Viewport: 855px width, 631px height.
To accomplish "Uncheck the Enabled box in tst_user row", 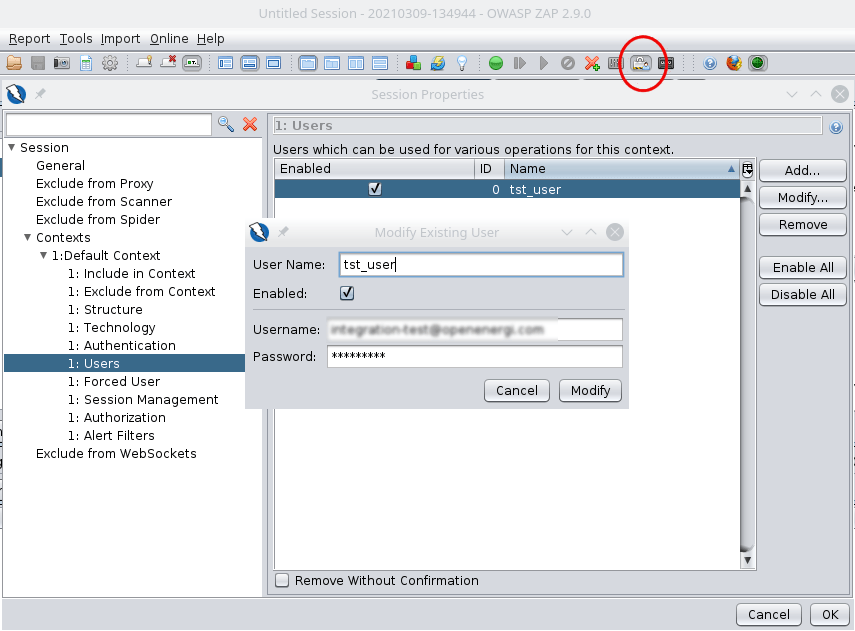I will tap(375, 188).
